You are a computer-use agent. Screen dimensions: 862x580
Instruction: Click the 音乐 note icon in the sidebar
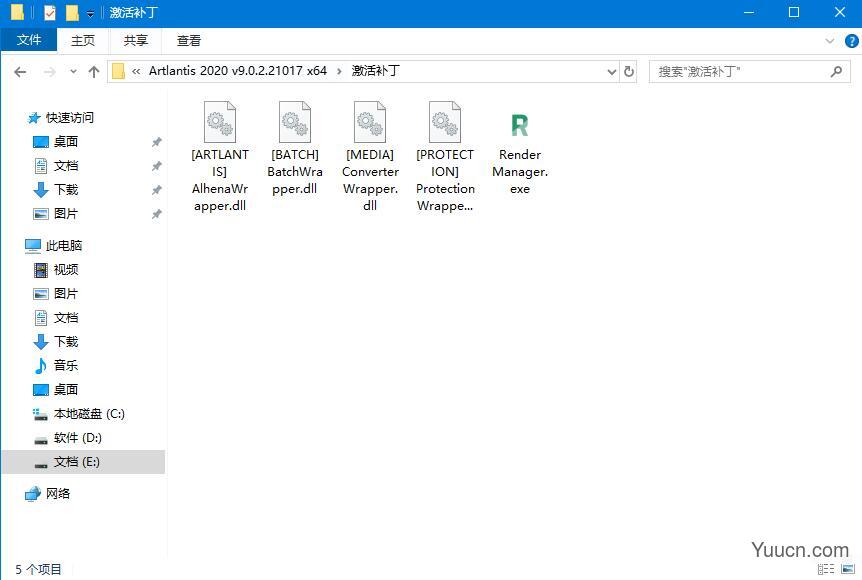tap(41, 366)
